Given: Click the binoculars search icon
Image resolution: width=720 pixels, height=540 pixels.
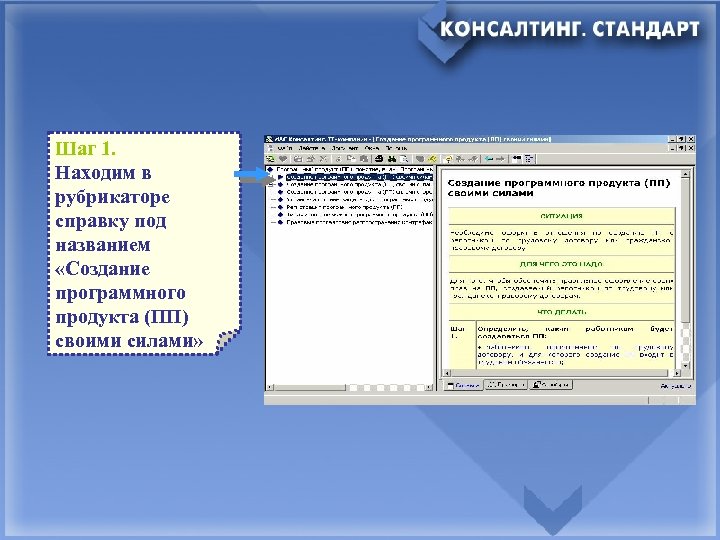Looking at the screenshot, I should click(392, 159).
